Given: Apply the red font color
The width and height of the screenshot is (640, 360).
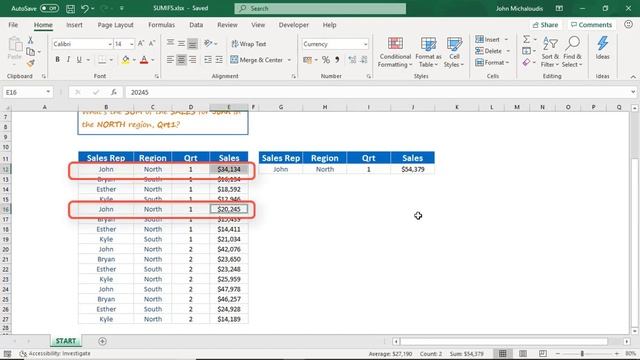Looking at the screenshot, I should pyautogui.click(x=144, y=60).
